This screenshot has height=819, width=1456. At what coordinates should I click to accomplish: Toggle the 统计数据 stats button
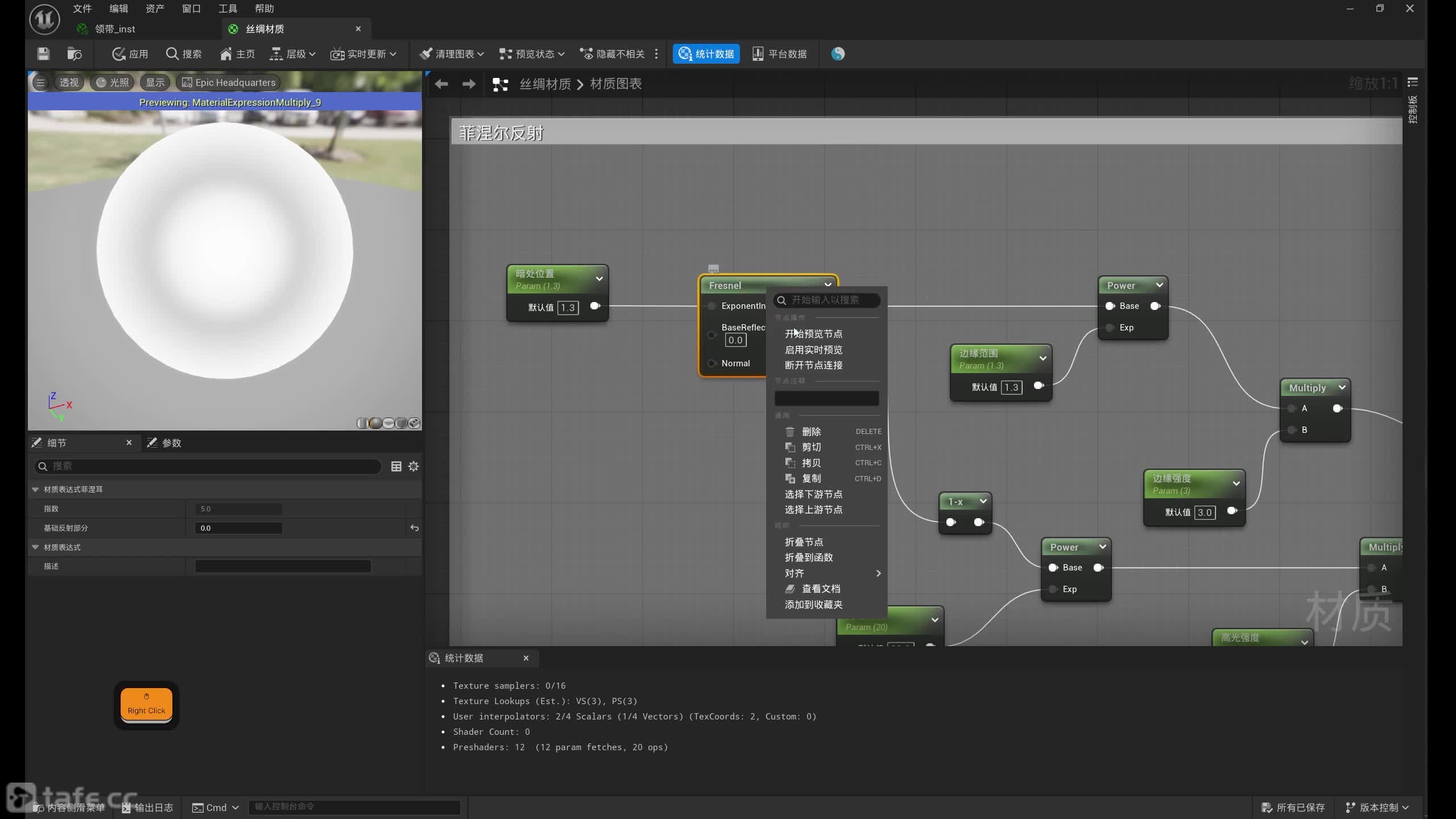[x=706, y=54]
